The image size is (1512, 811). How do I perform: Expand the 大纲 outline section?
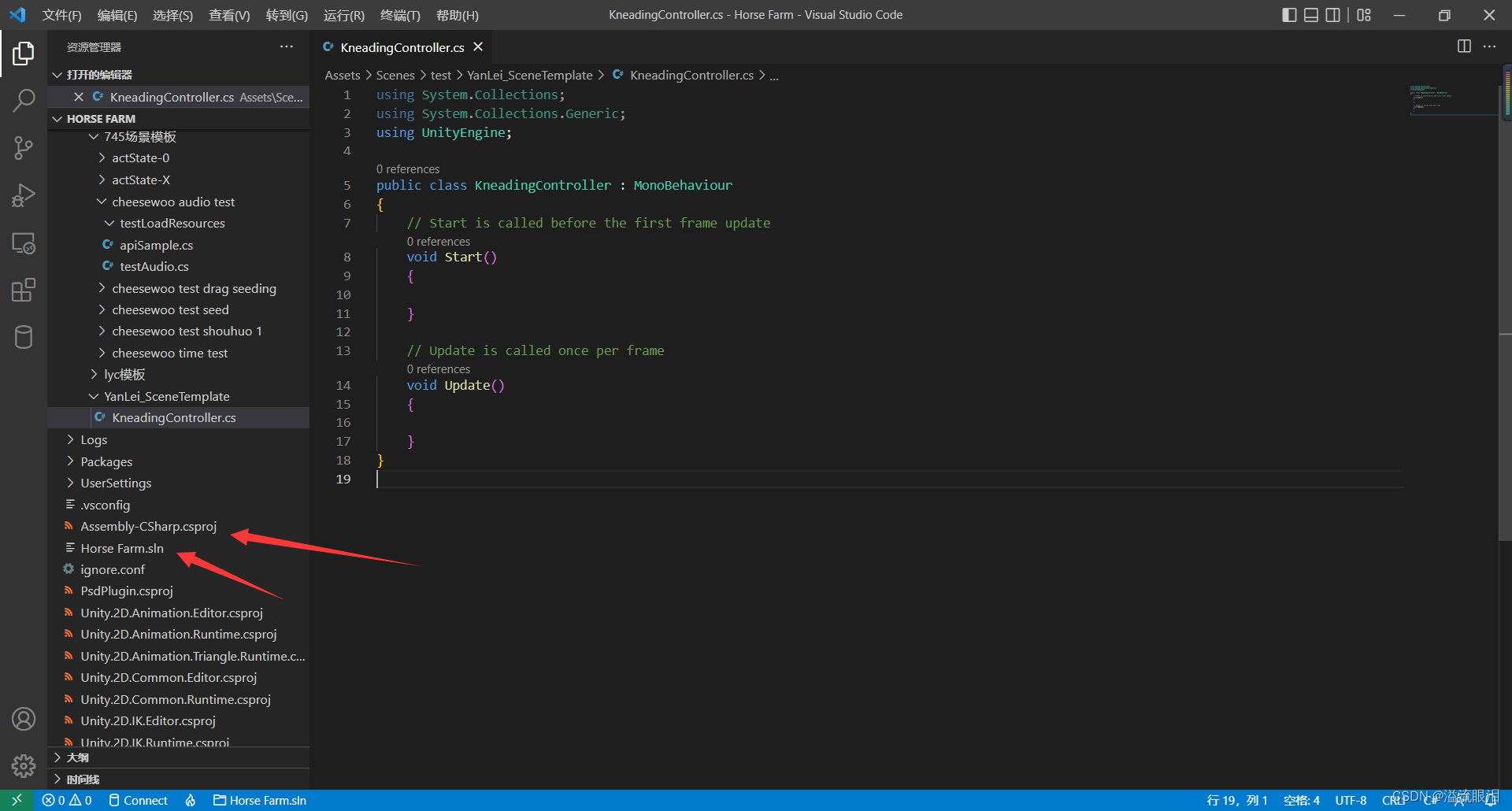pos(179,757)
